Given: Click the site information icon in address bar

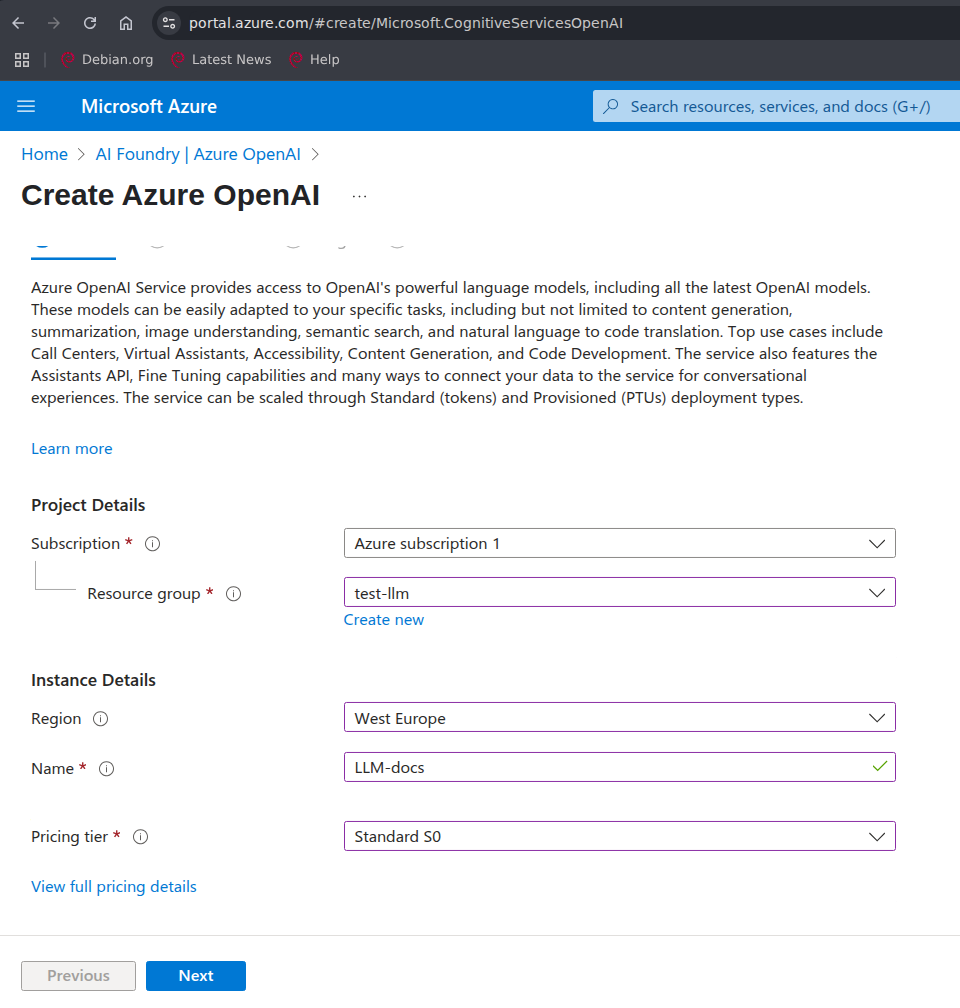Looking at the screenshot, I should point(169,23).
